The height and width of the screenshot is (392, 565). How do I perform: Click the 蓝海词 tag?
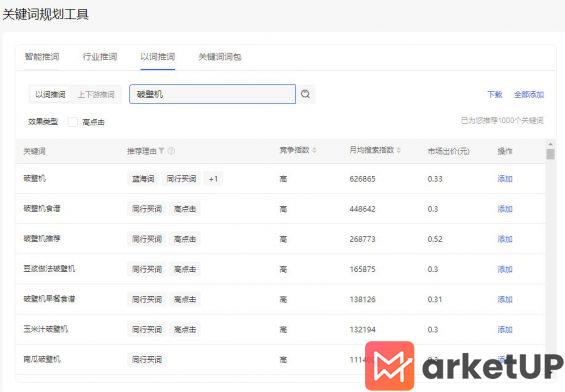[143, 179]
